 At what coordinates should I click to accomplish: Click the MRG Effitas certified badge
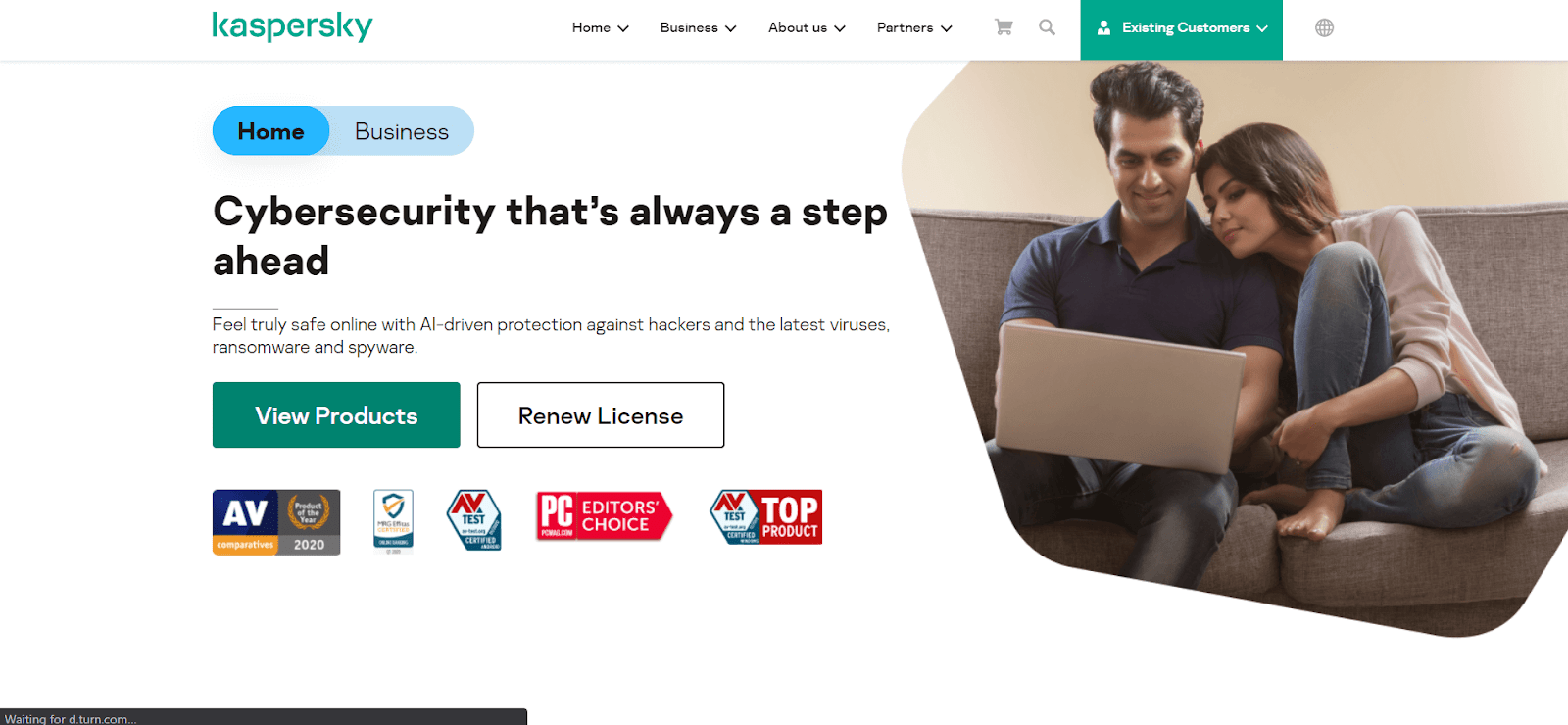[x=393, y=521]
